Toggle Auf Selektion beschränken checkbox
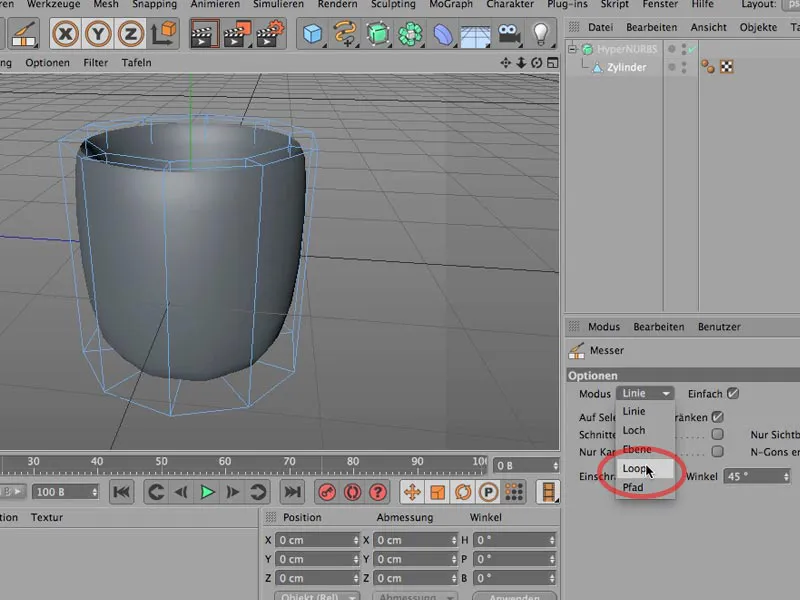 717,417
